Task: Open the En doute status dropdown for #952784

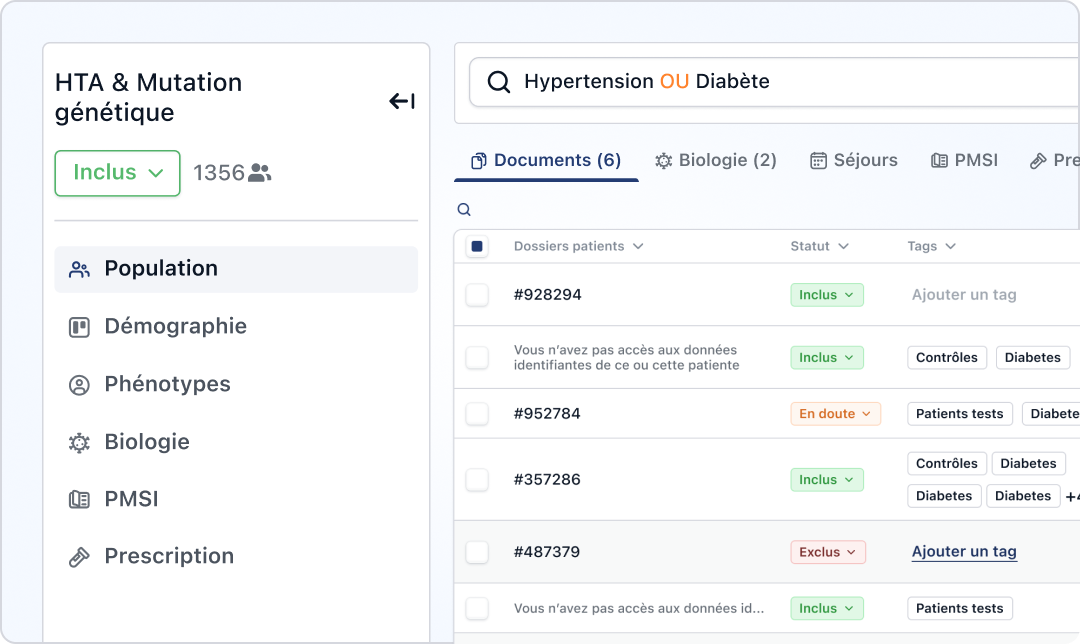Action: [x=835, y=413]
